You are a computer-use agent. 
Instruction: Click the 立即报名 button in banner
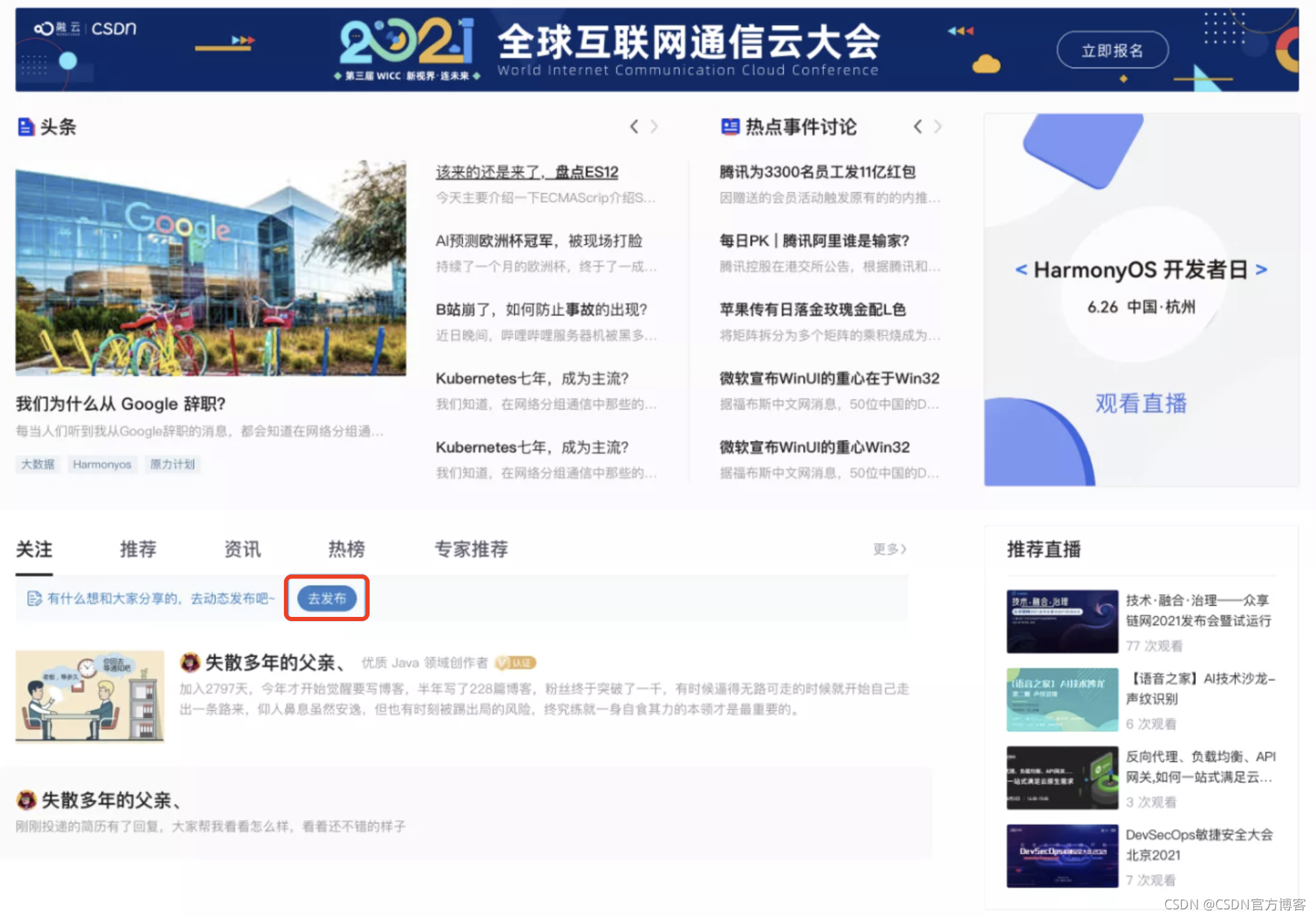click(x=1112, y=50)
